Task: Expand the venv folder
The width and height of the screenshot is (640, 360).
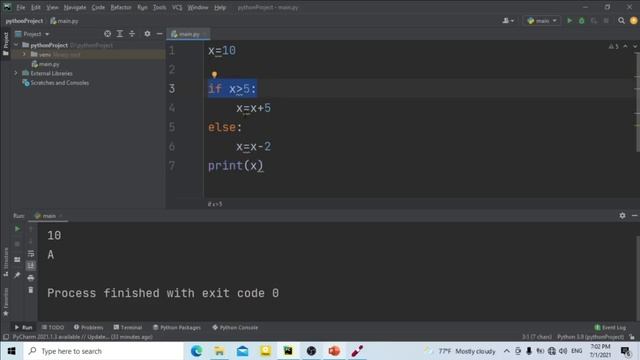Action: tap(24, 54)
